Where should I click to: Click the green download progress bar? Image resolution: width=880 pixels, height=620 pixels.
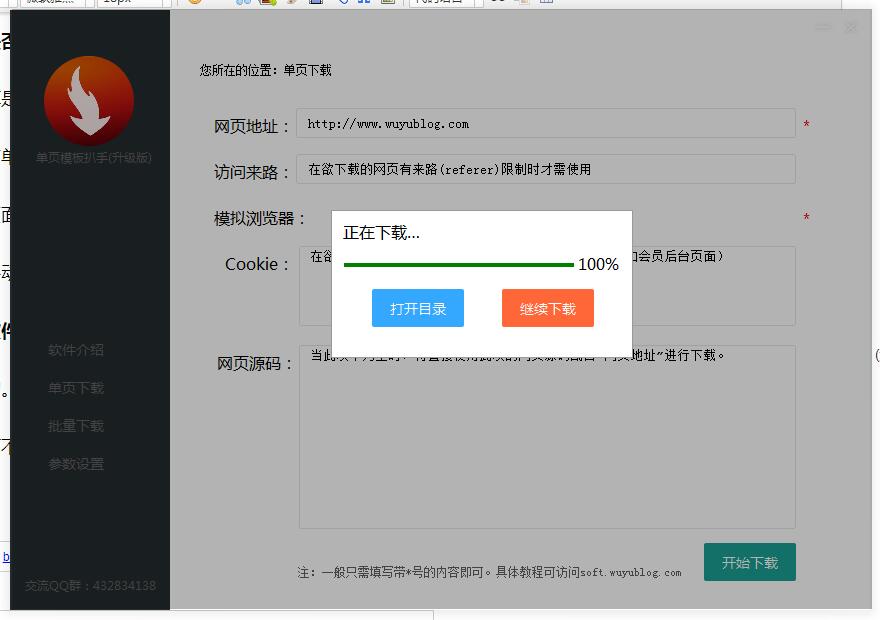pos(458,265)
